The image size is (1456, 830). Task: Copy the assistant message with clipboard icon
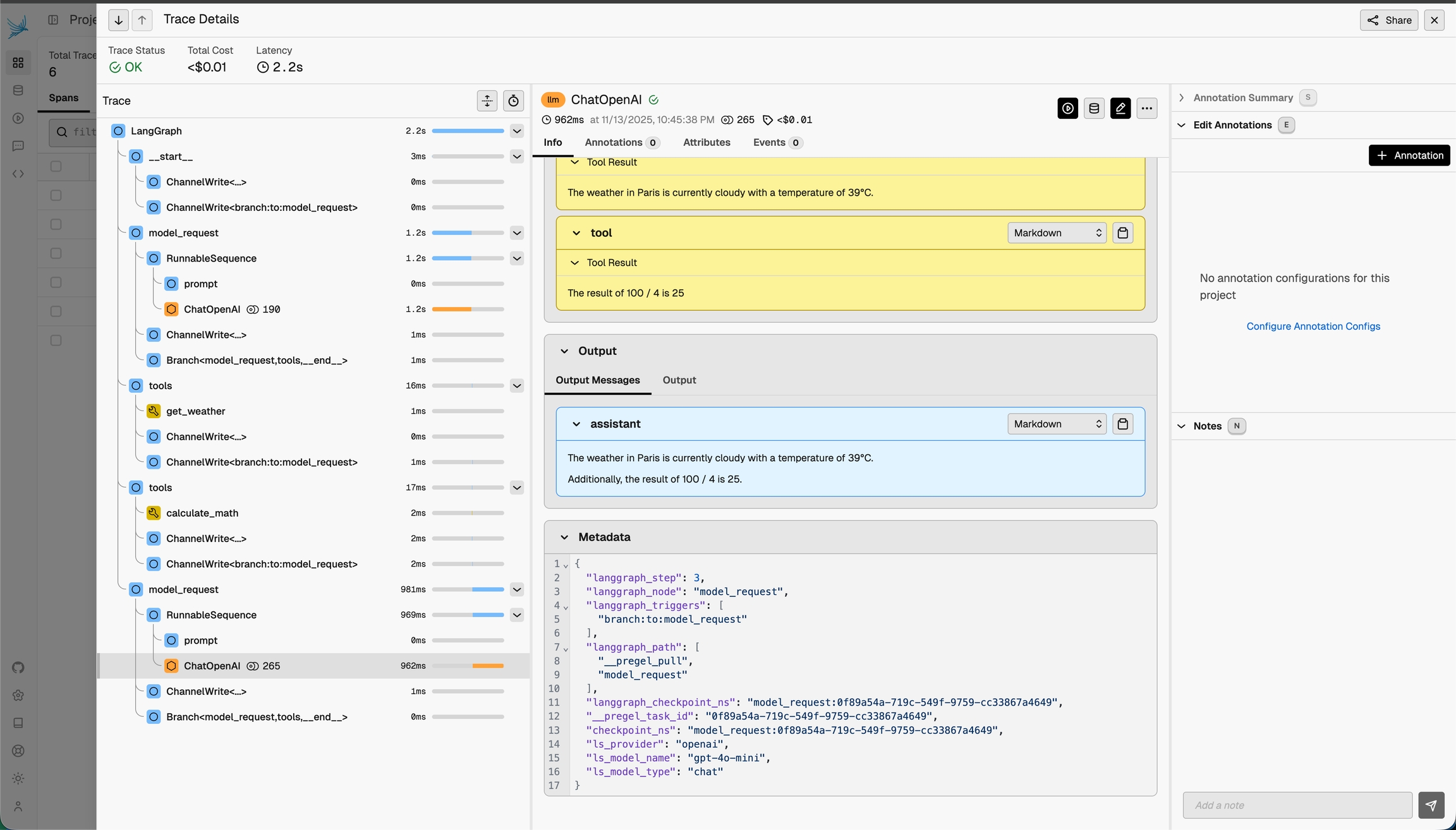(x=1122, y=424)
